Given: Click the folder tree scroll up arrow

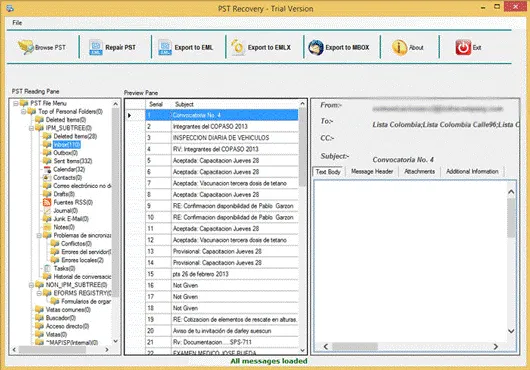Looking at the screenshot, I should [x=115, y=104].
